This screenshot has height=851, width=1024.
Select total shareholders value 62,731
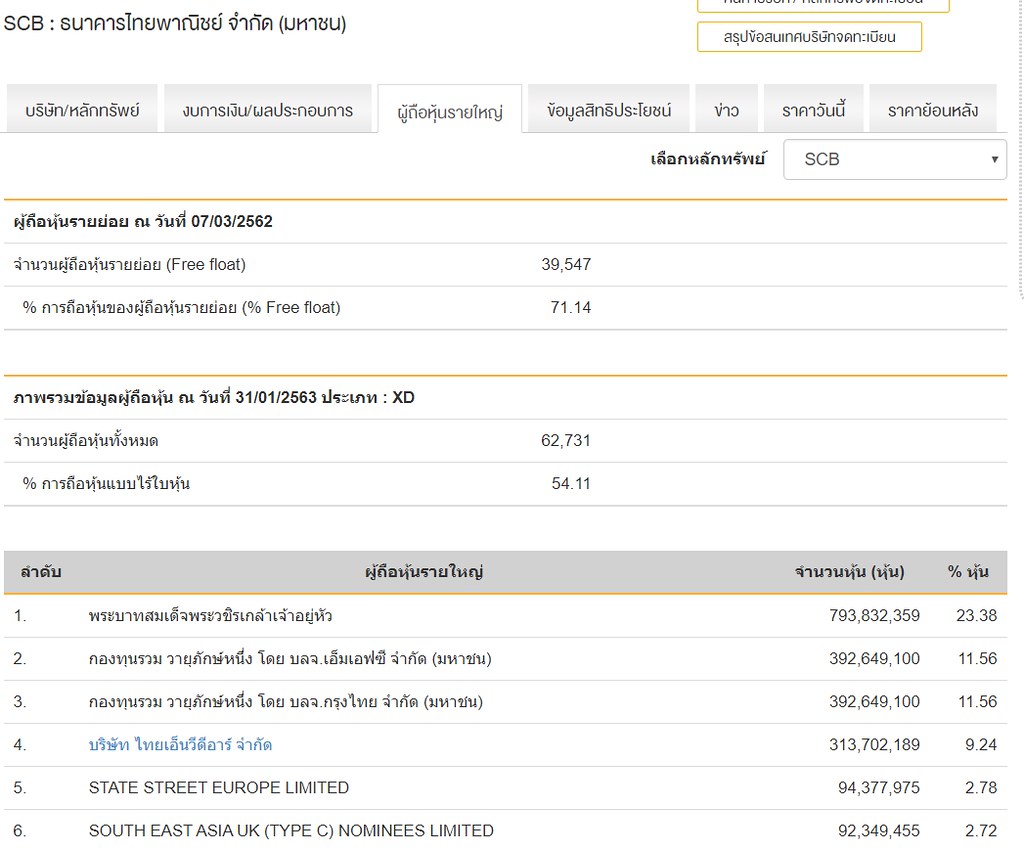click(x=566, y=441)
